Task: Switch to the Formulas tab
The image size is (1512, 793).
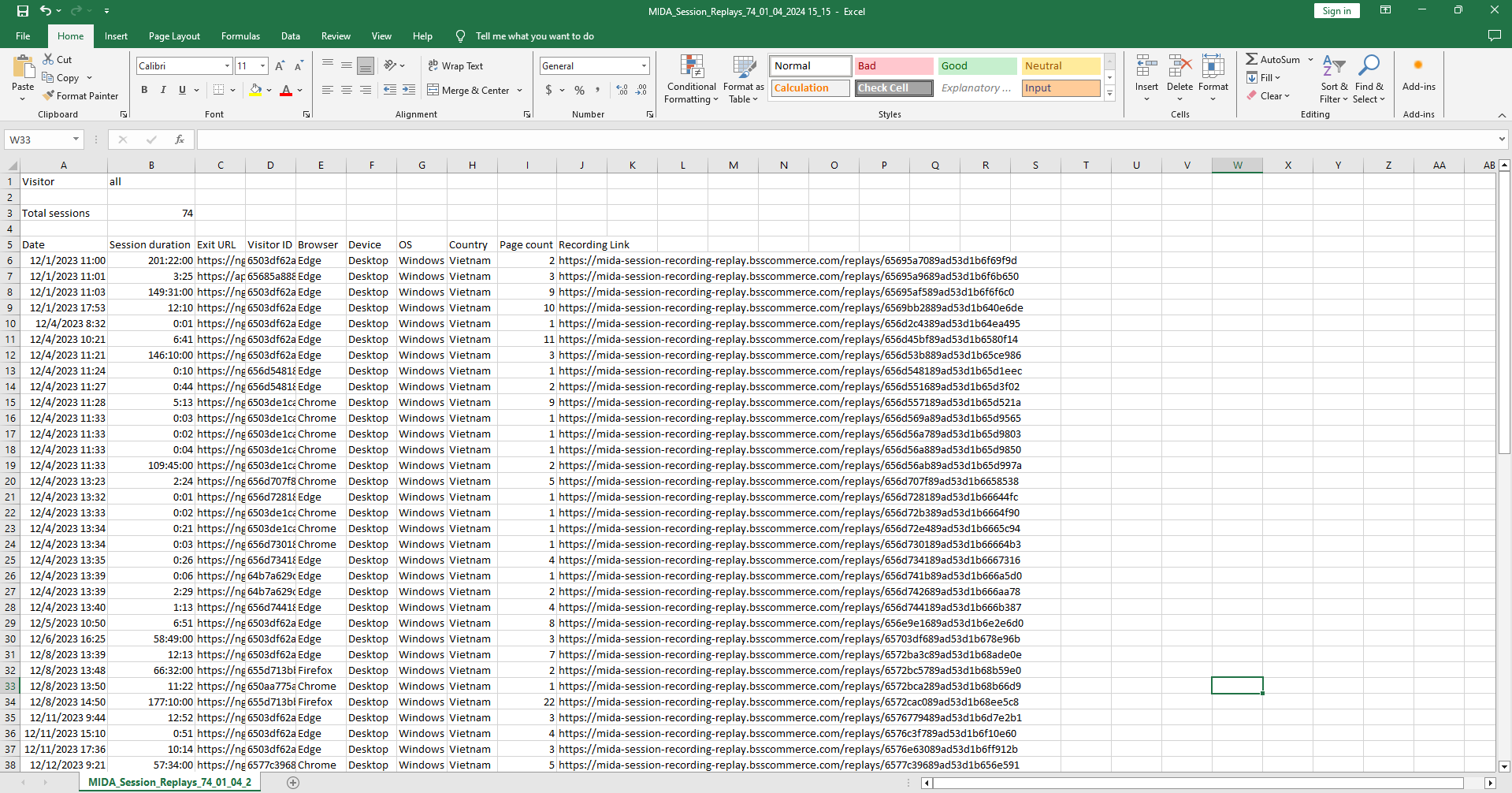Action: point(240,36)
